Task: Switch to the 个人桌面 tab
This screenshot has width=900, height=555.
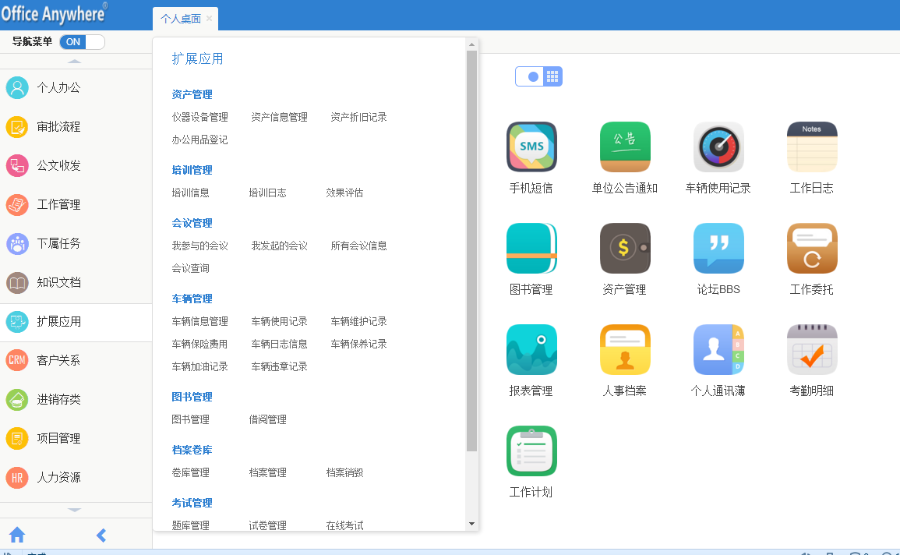Action: pos(180,19)
